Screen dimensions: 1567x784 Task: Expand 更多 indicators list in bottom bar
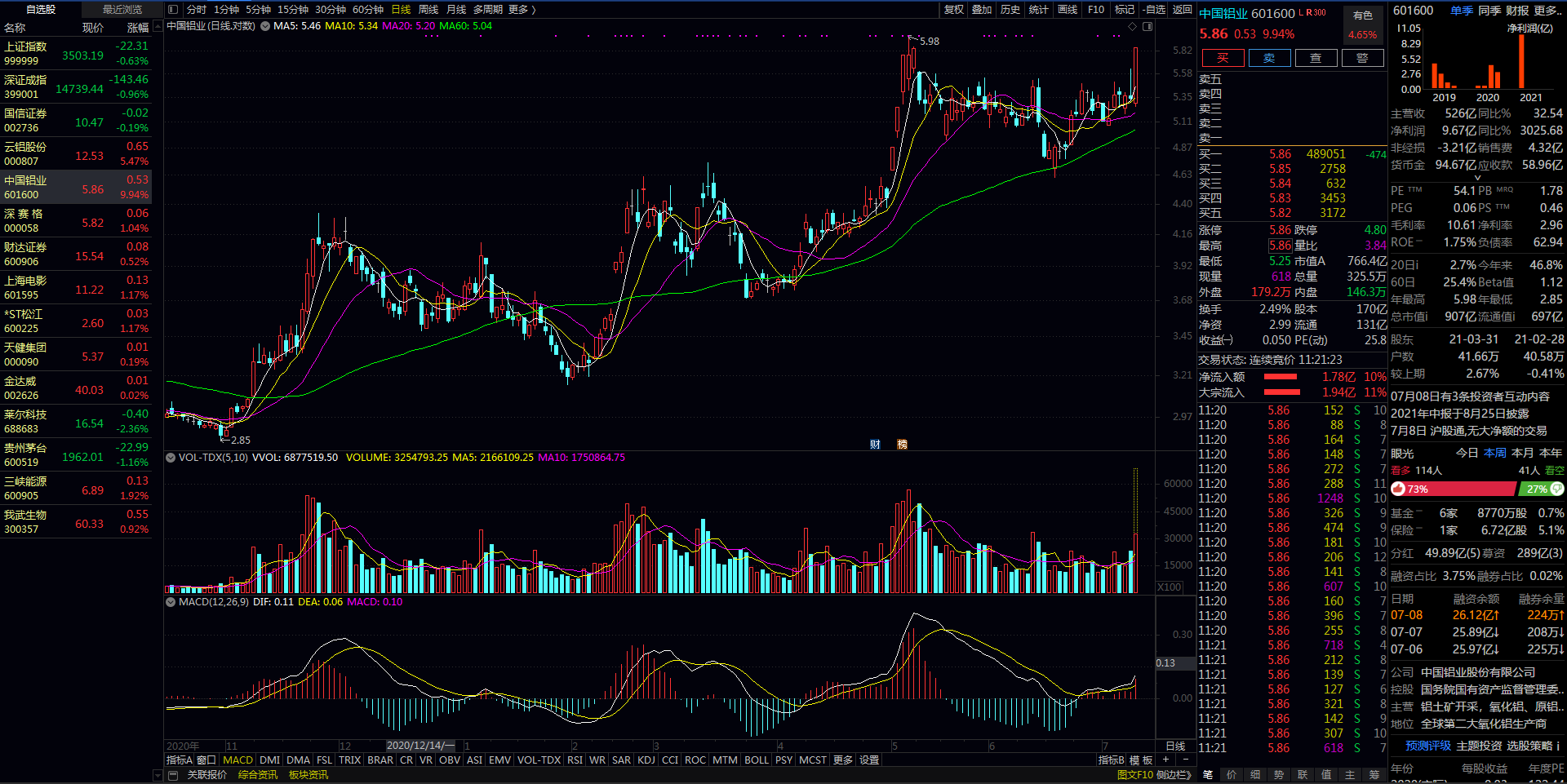pos(842,760)
